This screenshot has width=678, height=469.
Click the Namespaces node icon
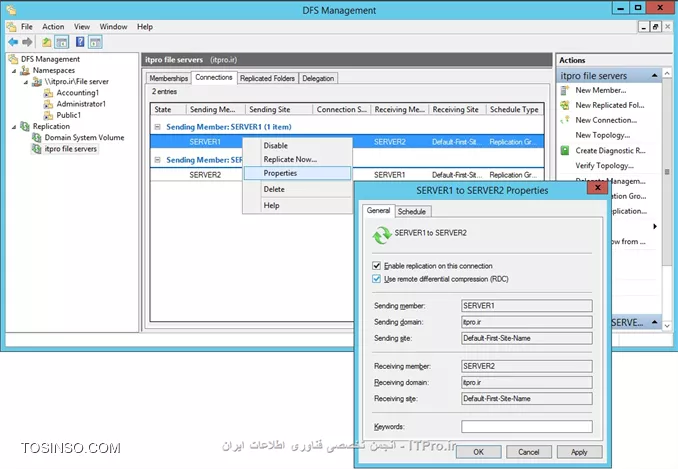coord(26,70)
